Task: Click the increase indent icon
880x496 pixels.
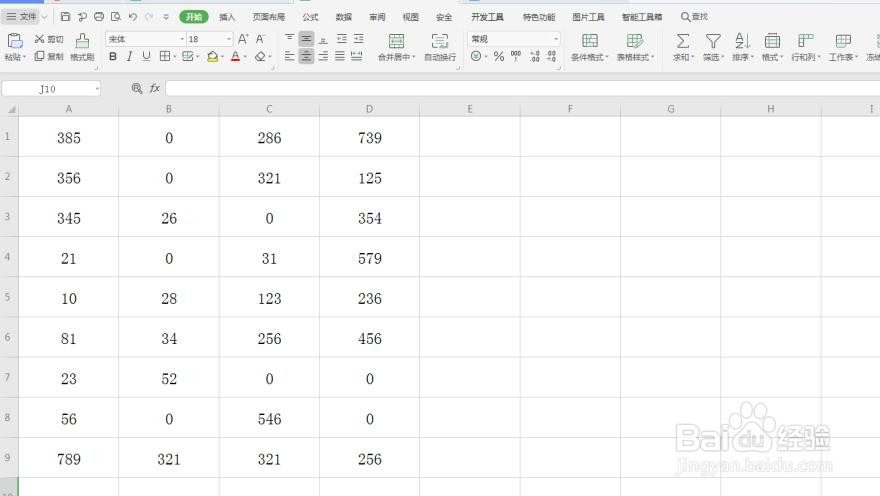Action: [359, 39]
